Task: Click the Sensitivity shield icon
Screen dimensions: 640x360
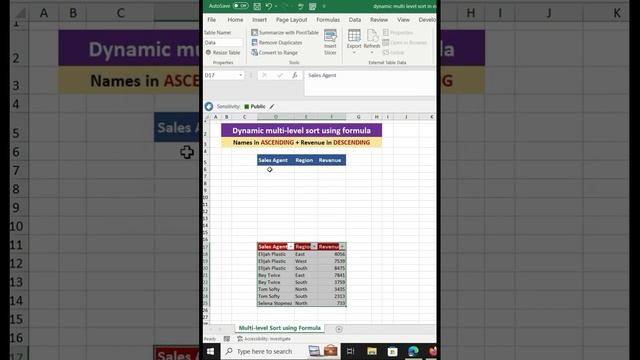Action: point(209,107)
